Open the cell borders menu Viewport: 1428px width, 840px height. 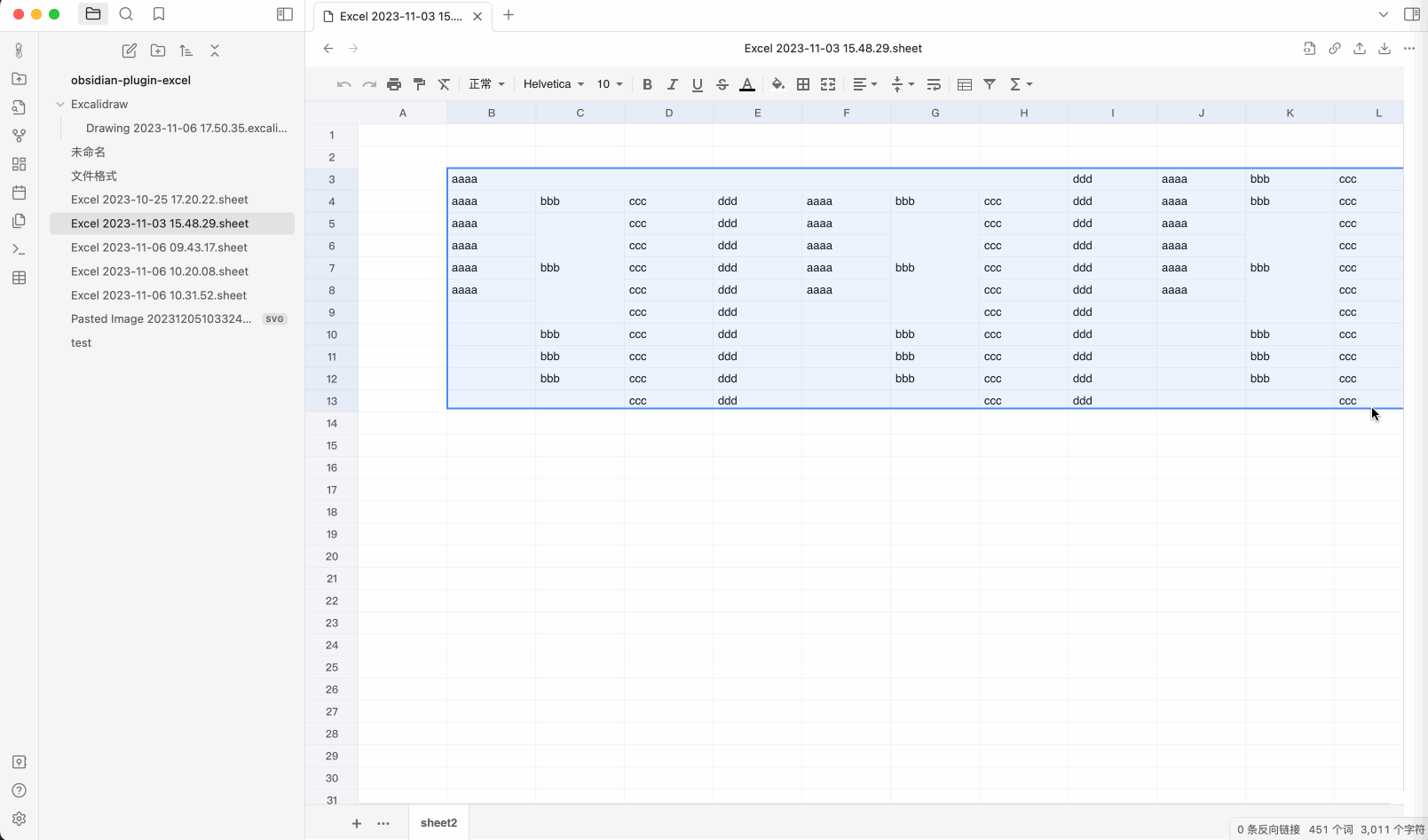coord(803,84)
